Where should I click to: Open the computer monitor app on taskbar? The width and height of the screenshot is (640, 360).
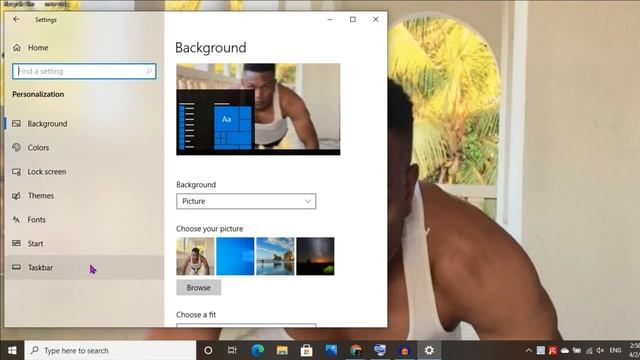[x=380, y=350]
